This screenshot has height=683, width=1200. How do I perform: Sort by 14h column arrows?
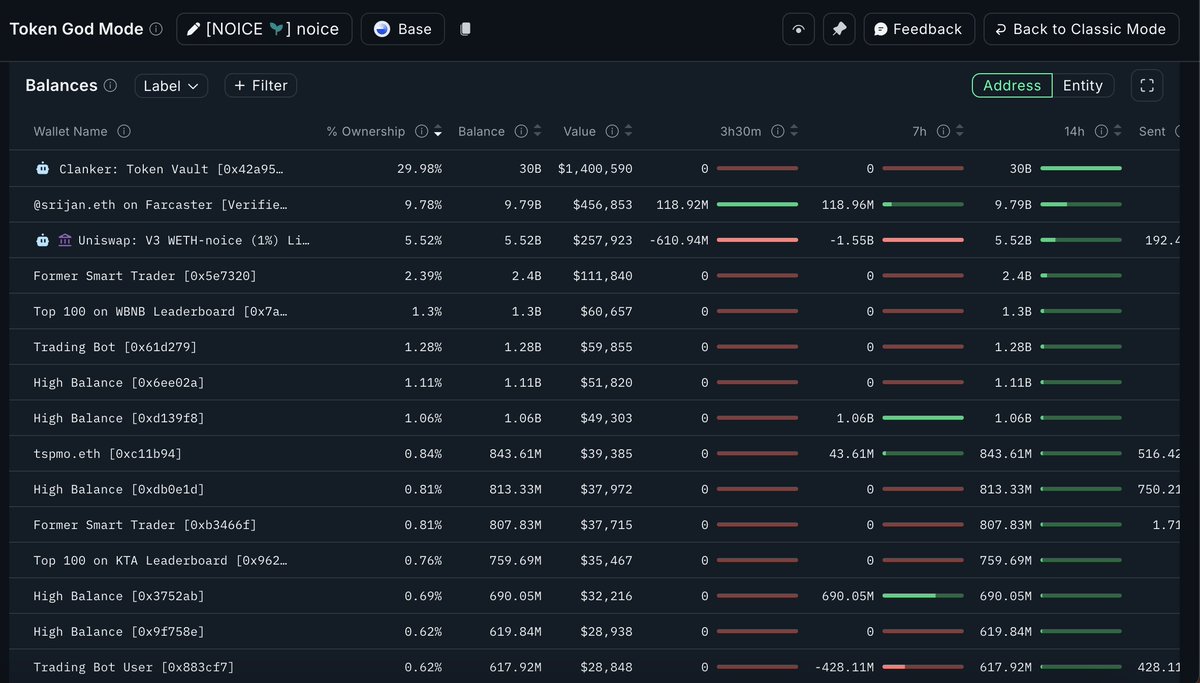coord(1117,131)
